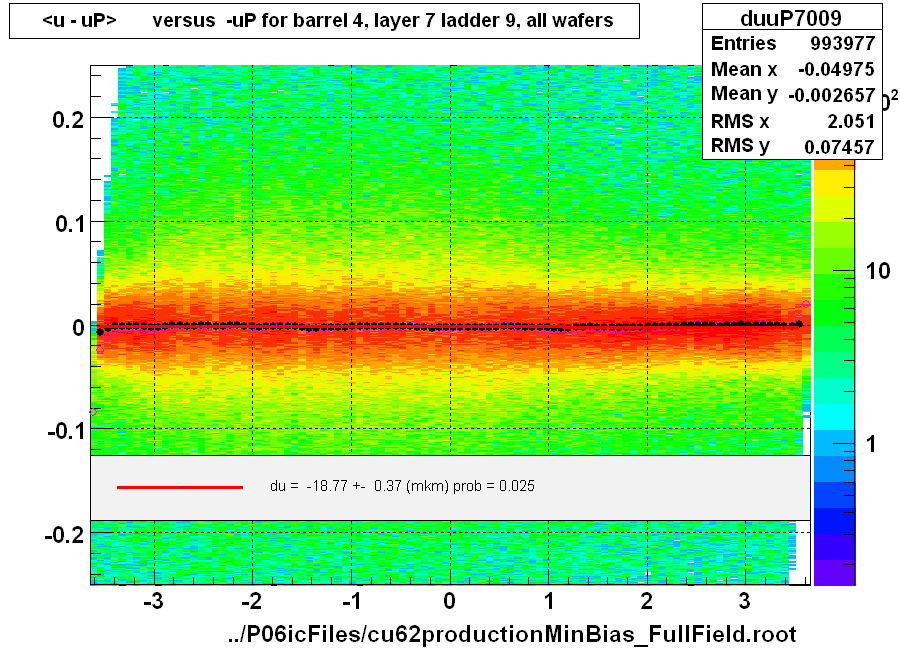The image size is (900, 650).
Task: Click the color scale label 1
Action: [872, 443]
